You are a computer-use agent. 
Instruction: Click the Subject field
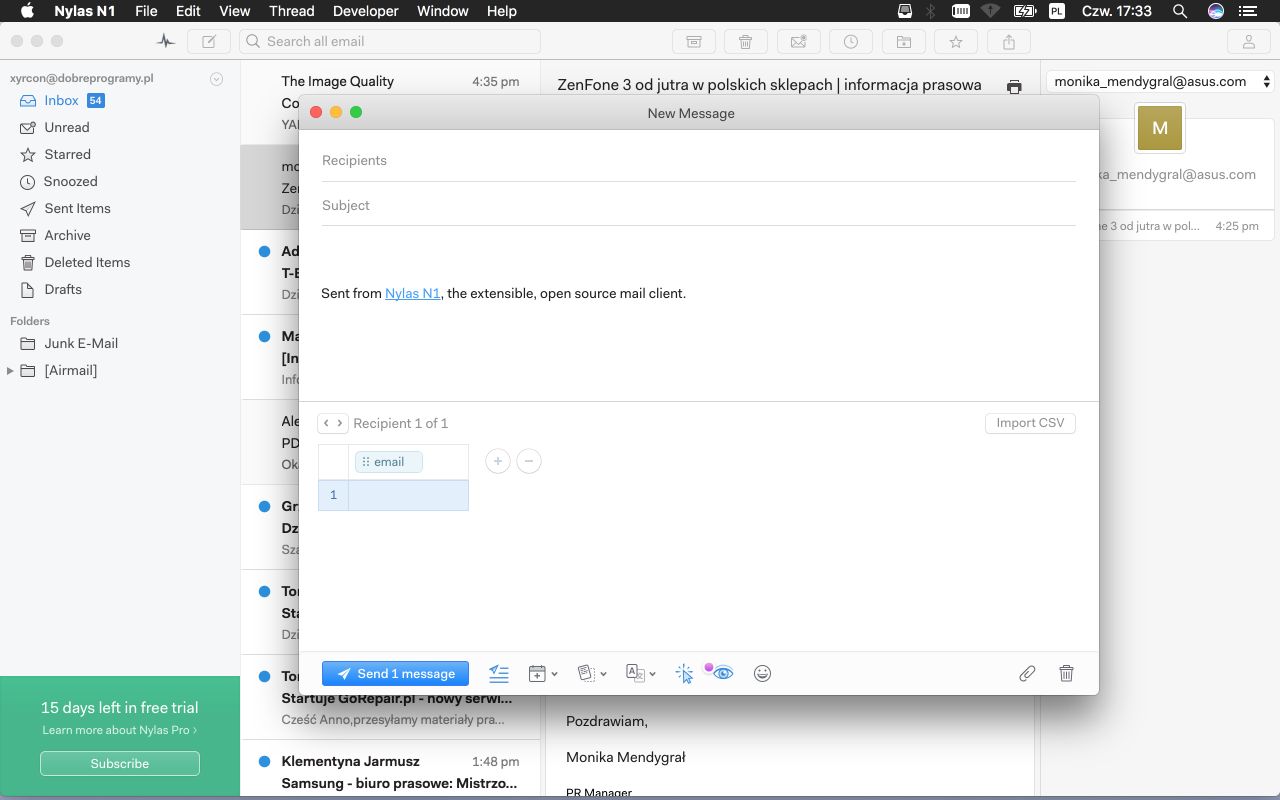tap(698, 206)
